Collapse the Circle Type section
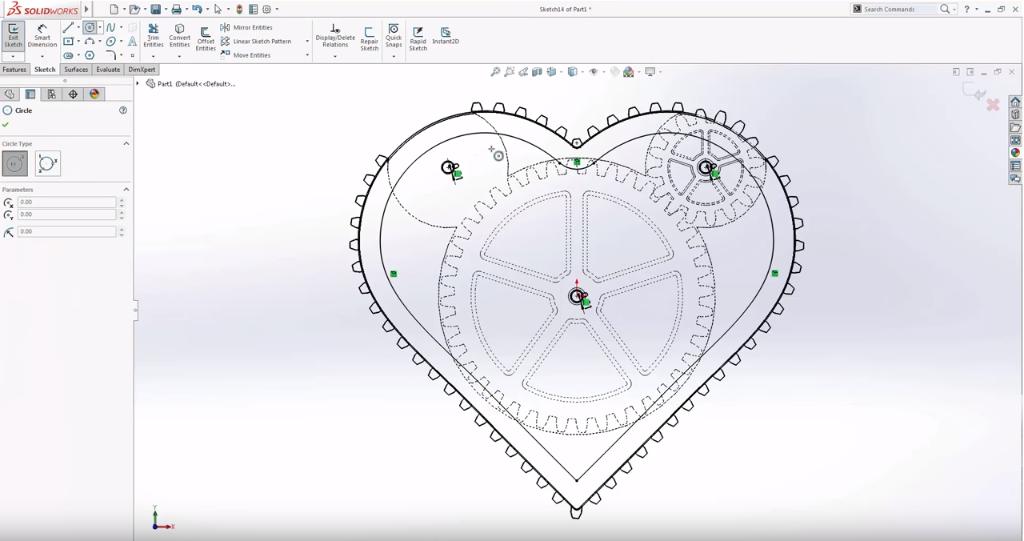 [x=126, y=144]
